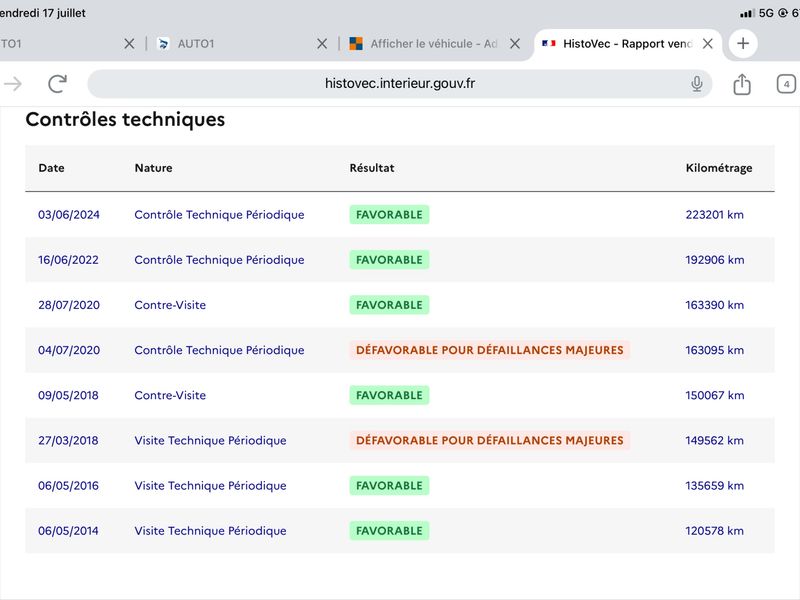Tap the forward navigation arrow
Image resolution: width=800 pixels, height=600 pixels.
pos(12,84)
